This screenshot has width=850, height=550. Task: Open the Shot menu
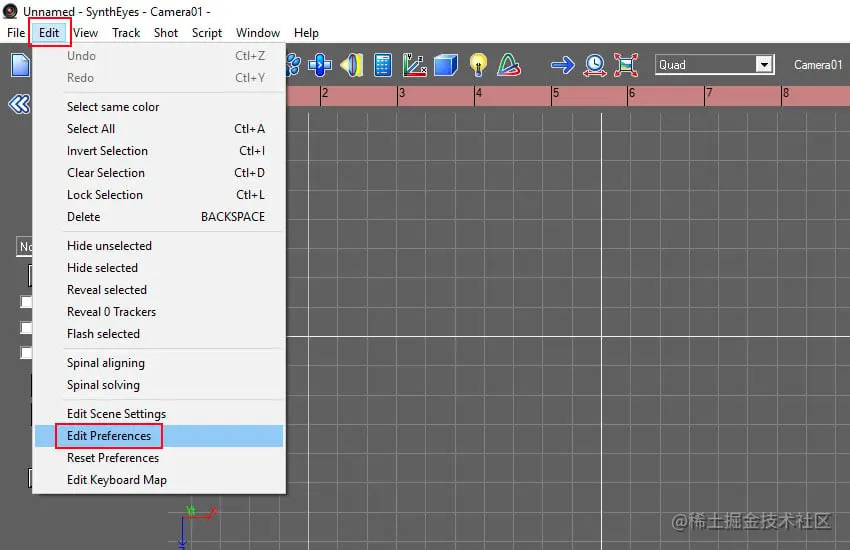[166, 33]
